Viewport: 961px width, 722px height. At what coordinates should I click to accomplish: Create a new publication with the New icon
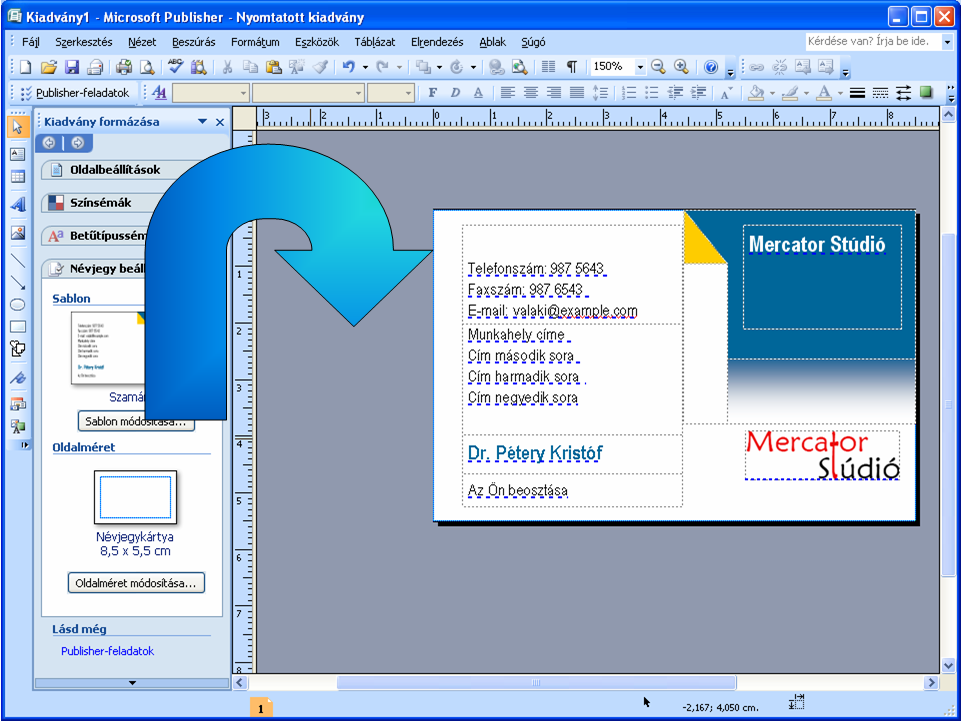coord(25,67)
